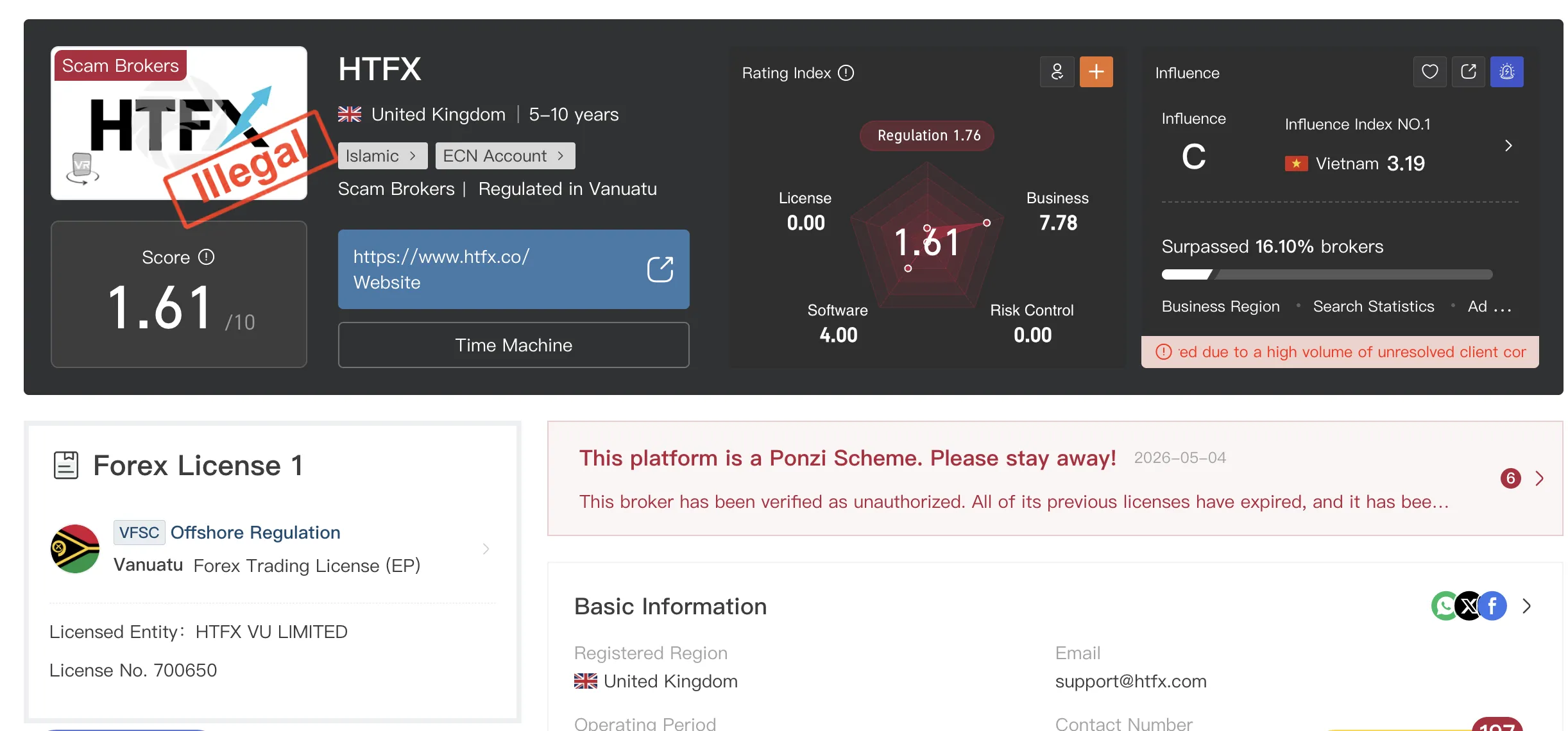The width and height of the screenshot is (1568, 731).
Task: Expand Basic Information social links chevron
Action: (1527, 606)
